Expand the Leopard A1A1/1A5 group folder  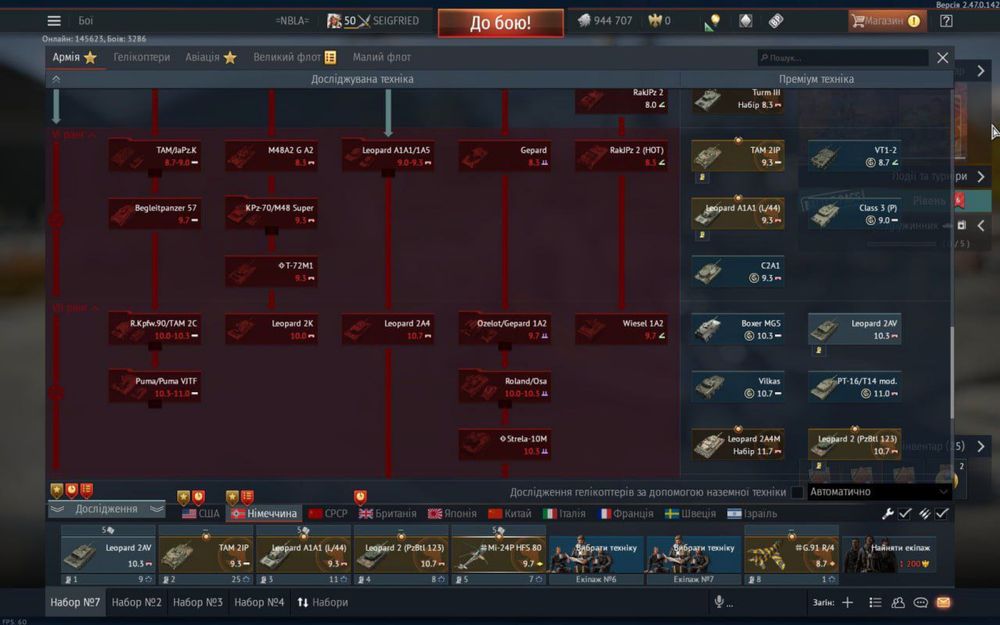coord(388,156)
